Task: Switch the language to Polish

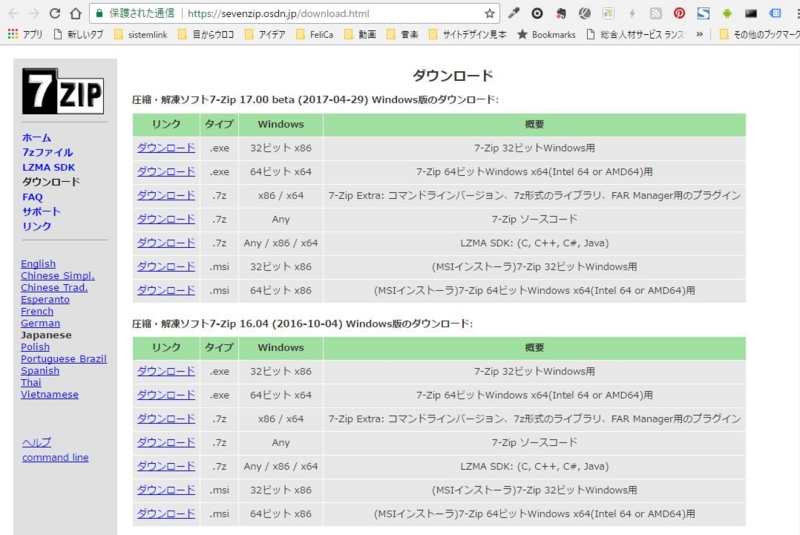Action: 35,347
